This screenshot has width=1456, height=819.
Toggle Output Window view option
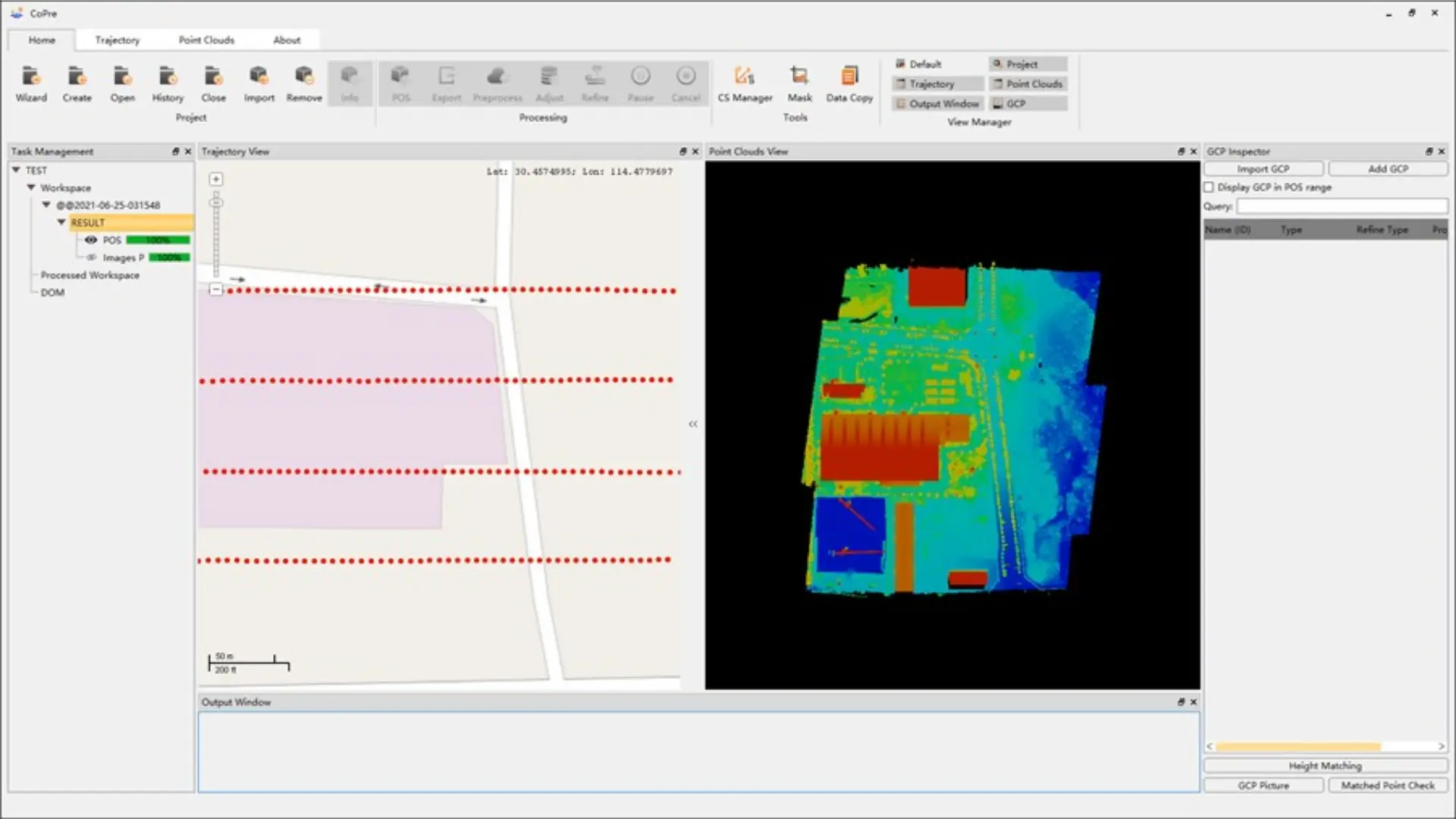938,104
